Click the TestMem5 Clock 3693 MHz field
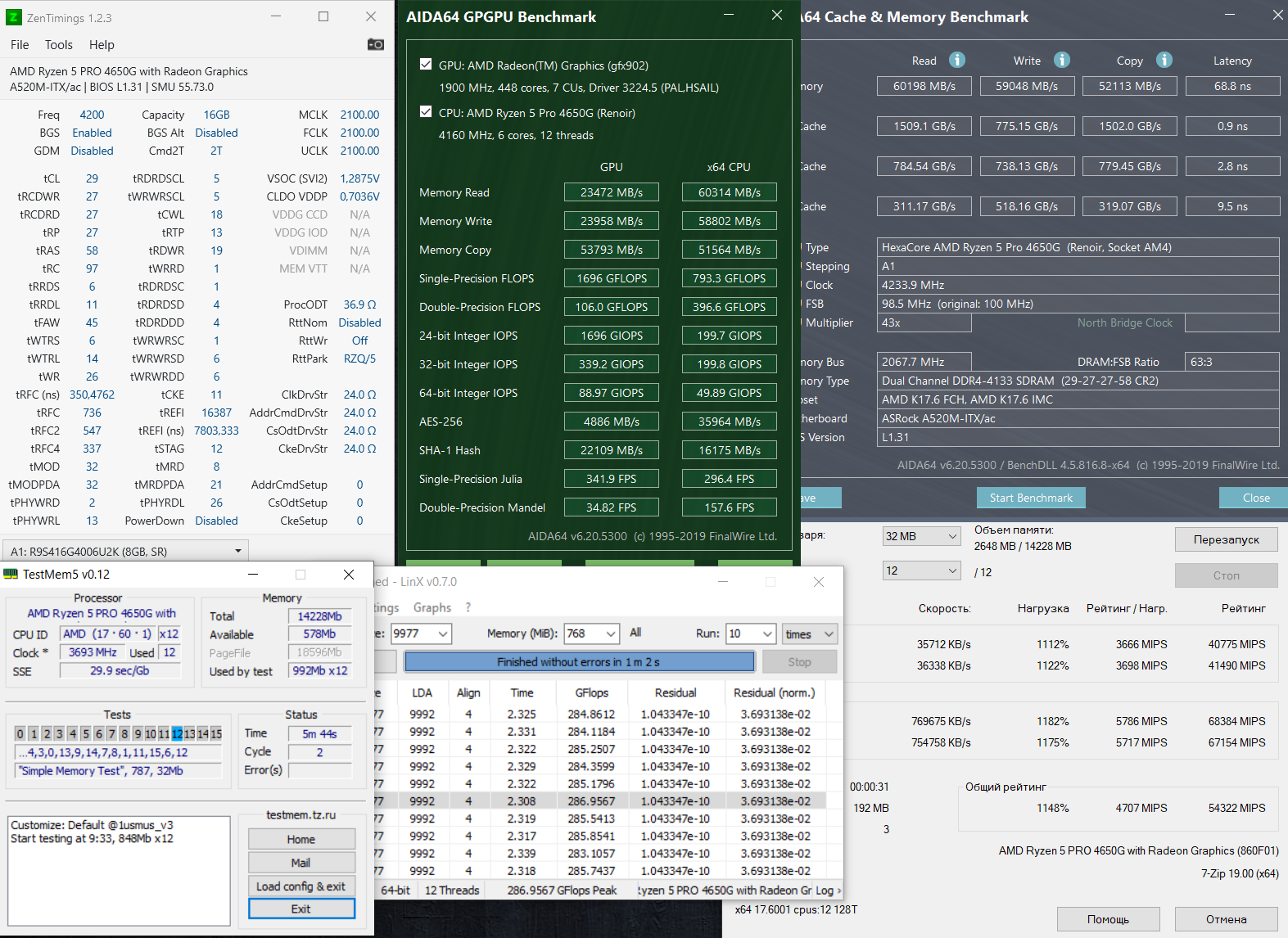Image resolution: width=1288 pixels, height=938 pixels. [92, 652]
